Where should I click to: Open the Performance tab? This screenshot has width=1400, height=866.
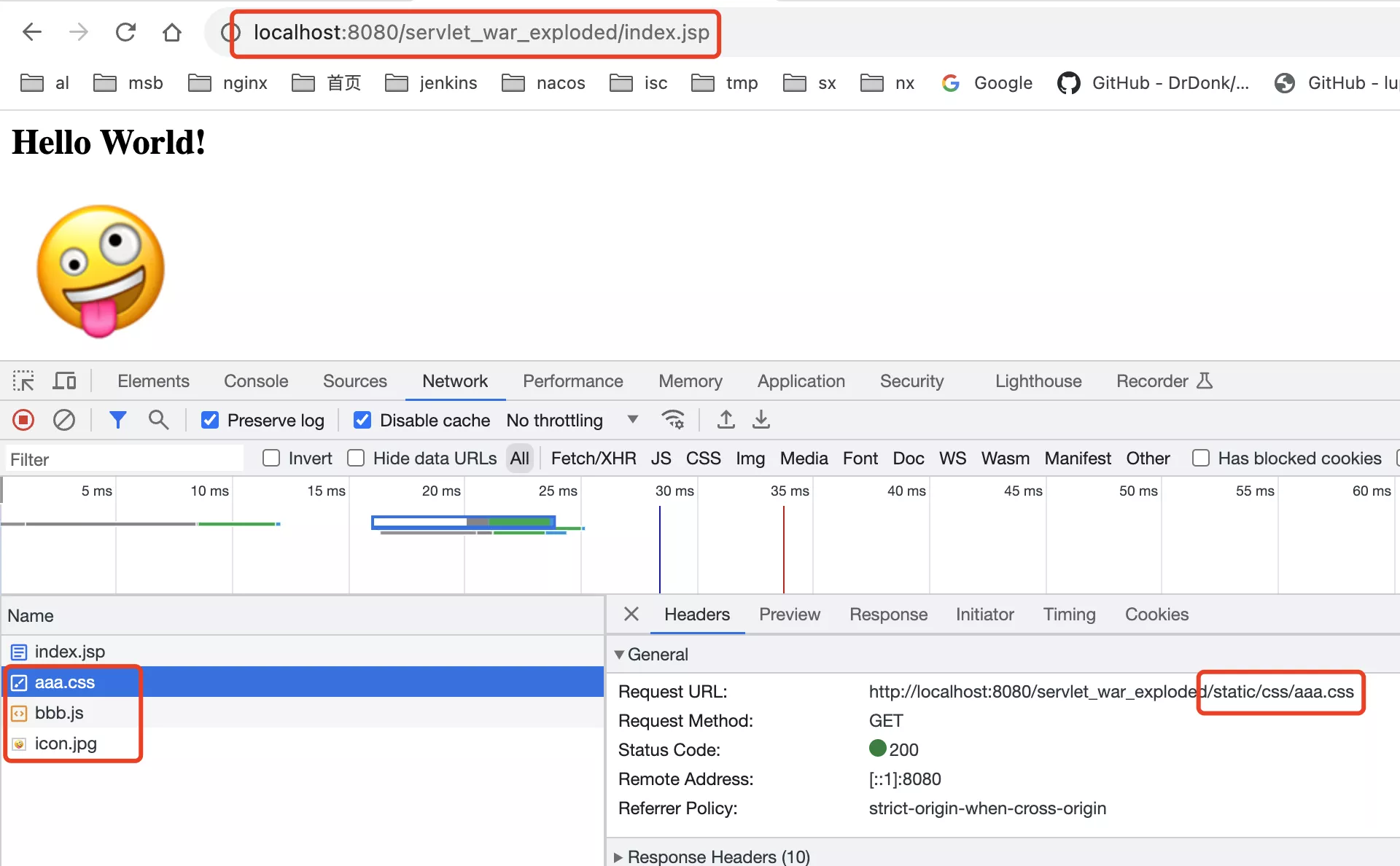(x=573, y=381)
